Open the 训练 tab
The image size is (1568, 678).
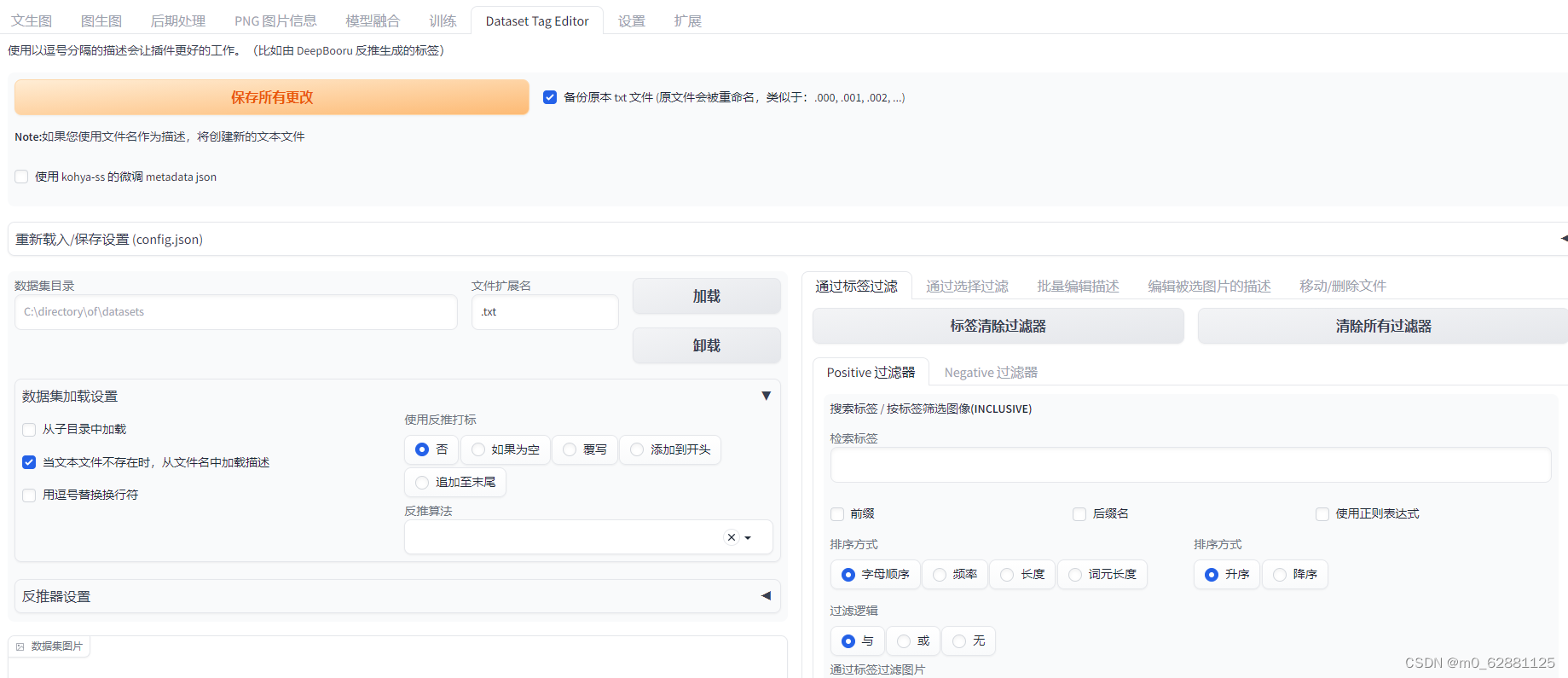click(443, 20)
